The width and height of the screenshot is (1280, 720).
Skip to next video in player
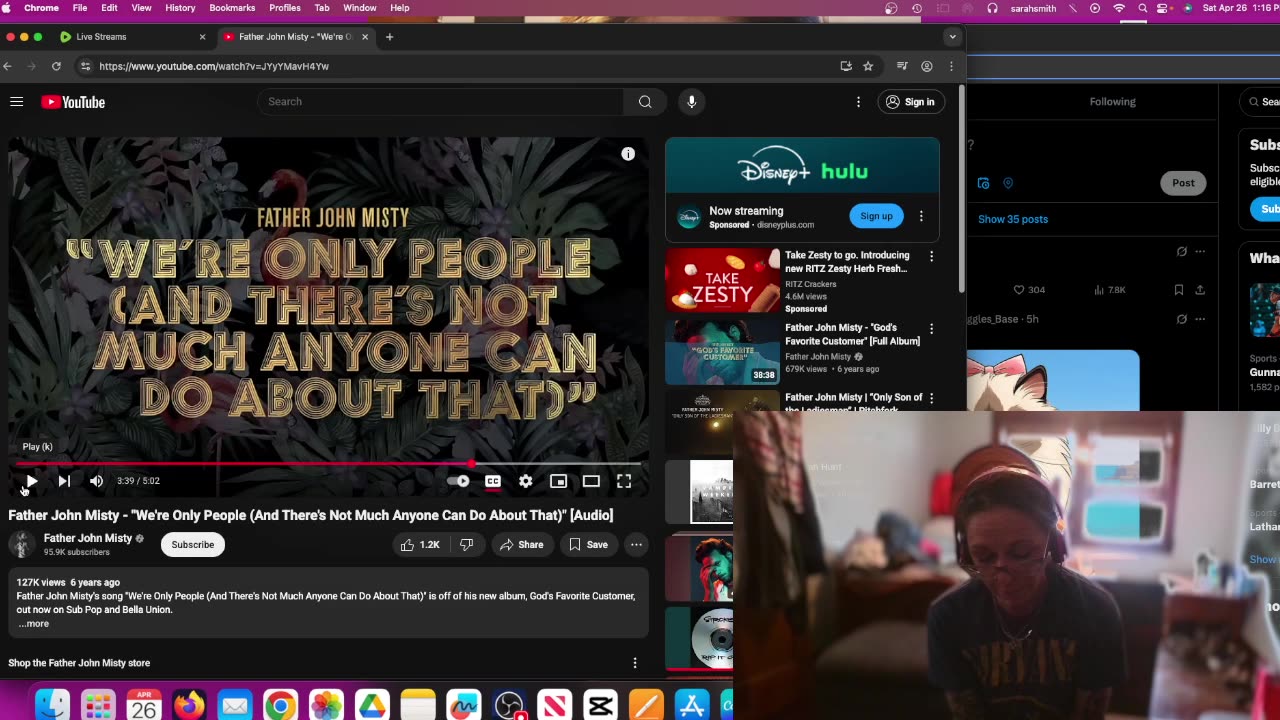[64, 481]
